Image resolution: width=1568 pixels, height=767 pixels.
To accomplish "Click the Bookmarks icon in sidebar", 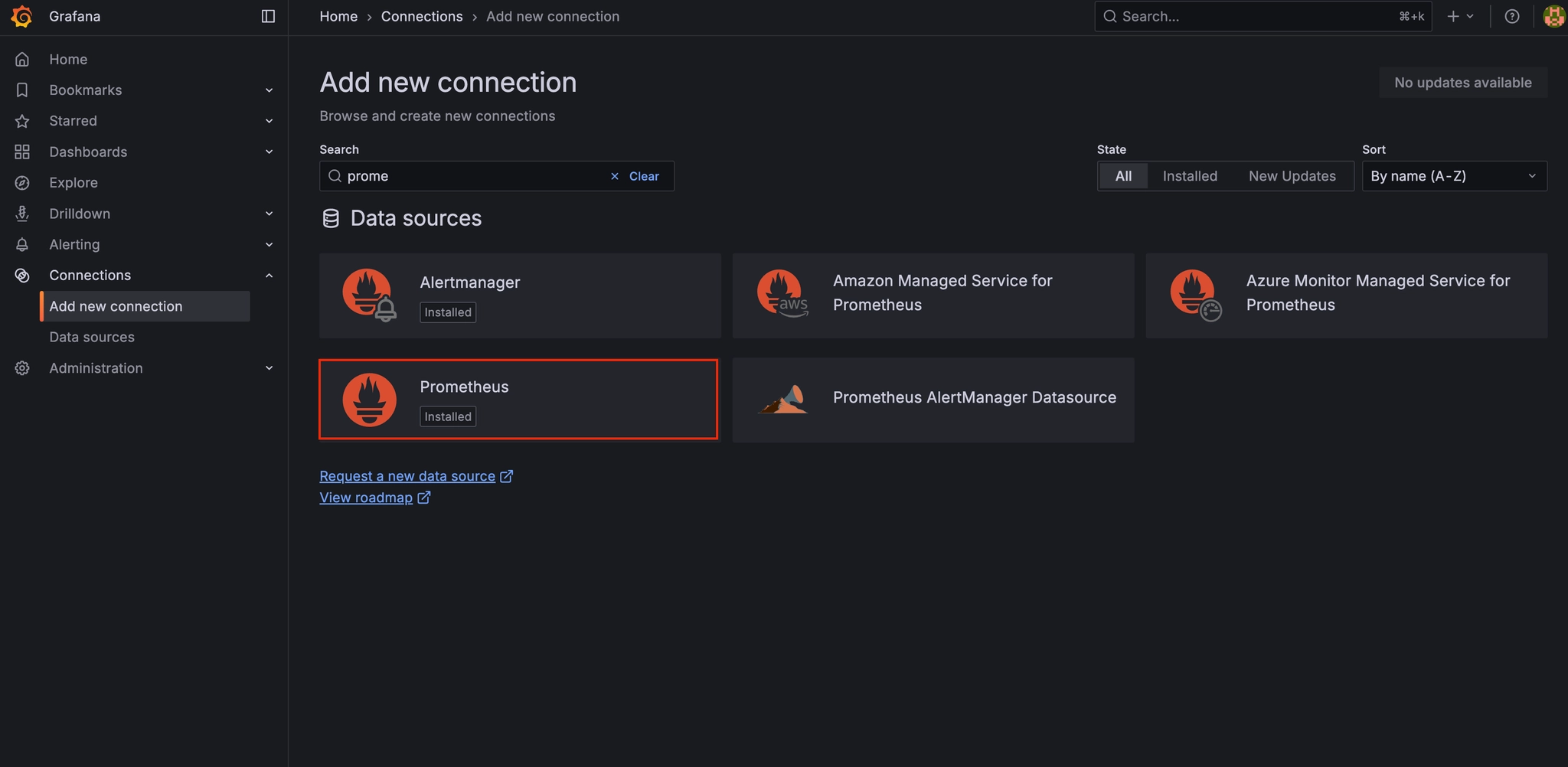I will (22, 90).
